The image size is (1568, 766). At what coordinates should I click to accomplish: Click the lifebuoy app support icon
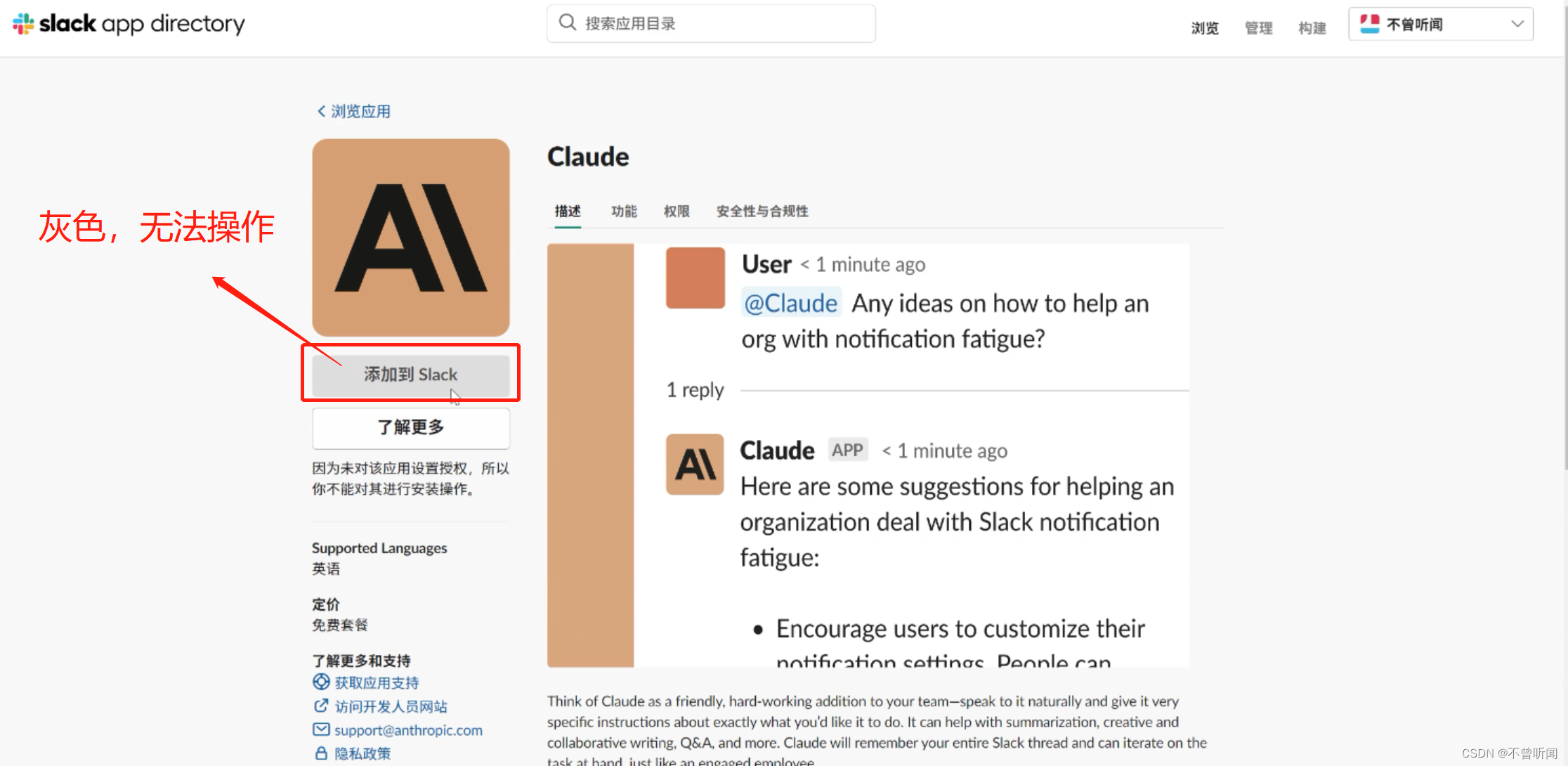pyautogui.click(x=321, y=682)
